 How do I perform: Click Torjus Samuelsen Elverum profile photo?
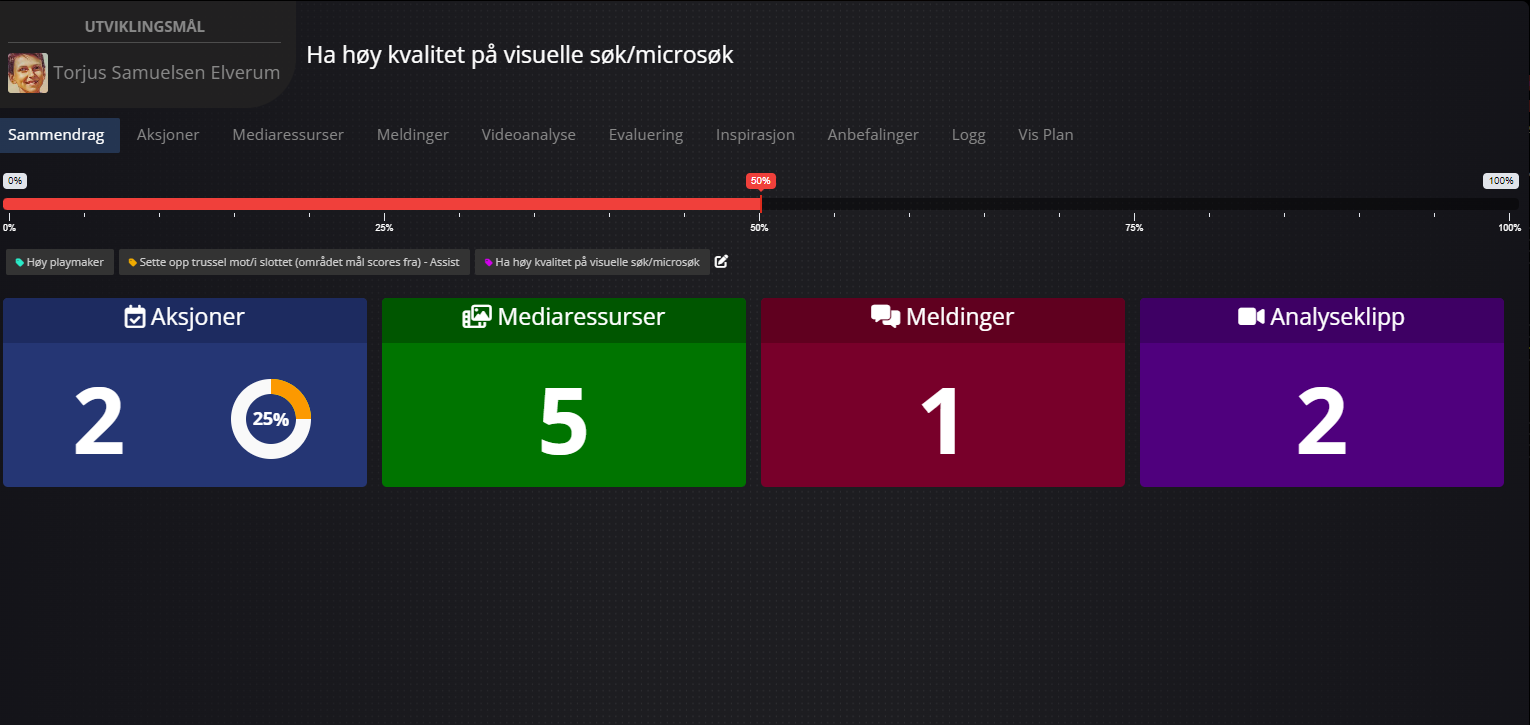tap(28, 73)
